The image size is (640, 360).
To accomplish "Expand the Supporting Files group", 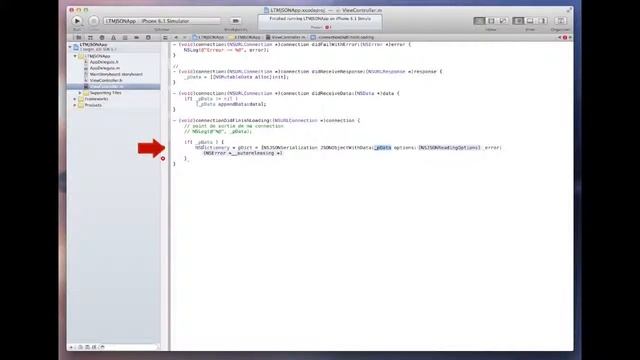I will point(80,93).
